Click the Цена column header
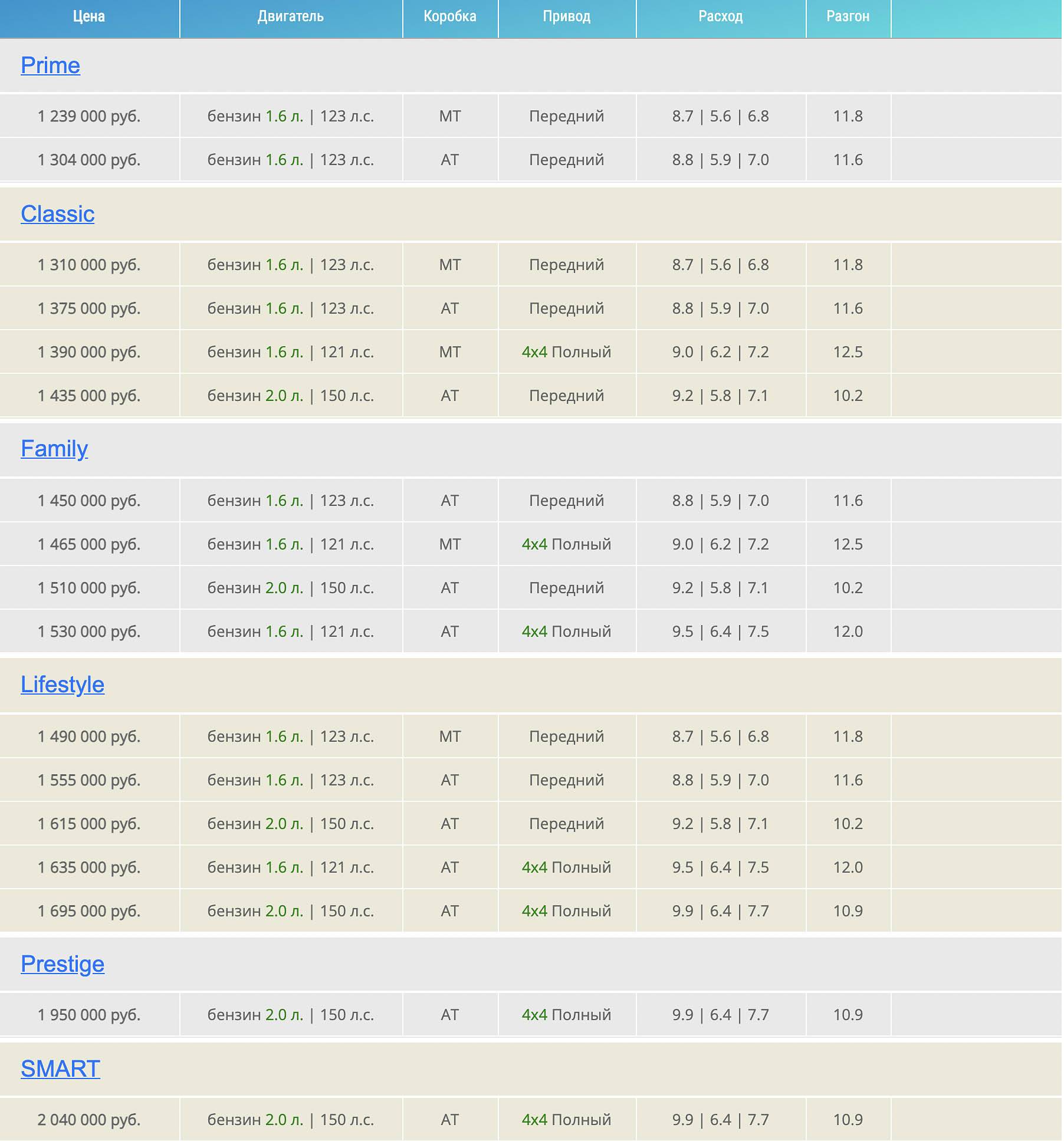 coord(89,17)
